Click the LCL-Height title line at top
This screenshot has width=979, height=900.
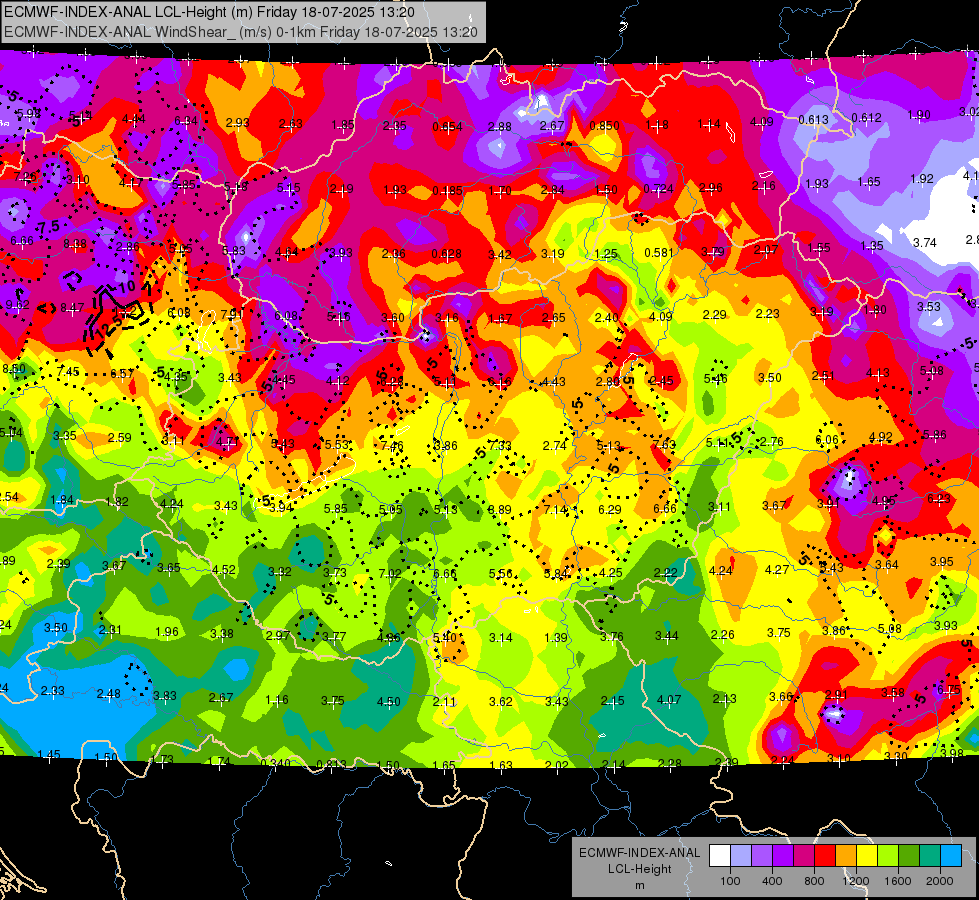coord(209,12)
